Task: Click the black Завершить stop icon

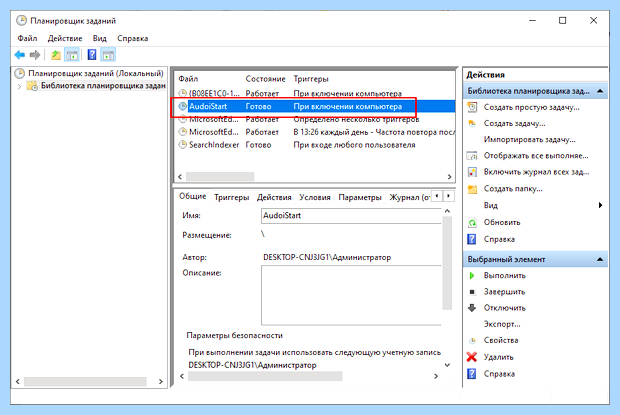Action: coord(472,292)
